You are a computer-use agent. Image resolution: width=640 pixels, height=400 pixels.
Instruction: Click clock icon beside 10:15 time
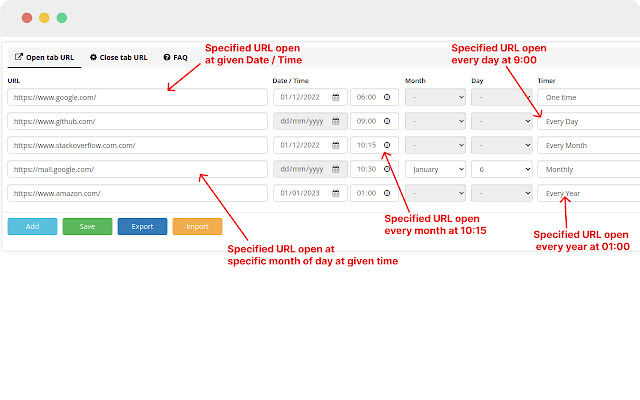[x=387, y=145]
